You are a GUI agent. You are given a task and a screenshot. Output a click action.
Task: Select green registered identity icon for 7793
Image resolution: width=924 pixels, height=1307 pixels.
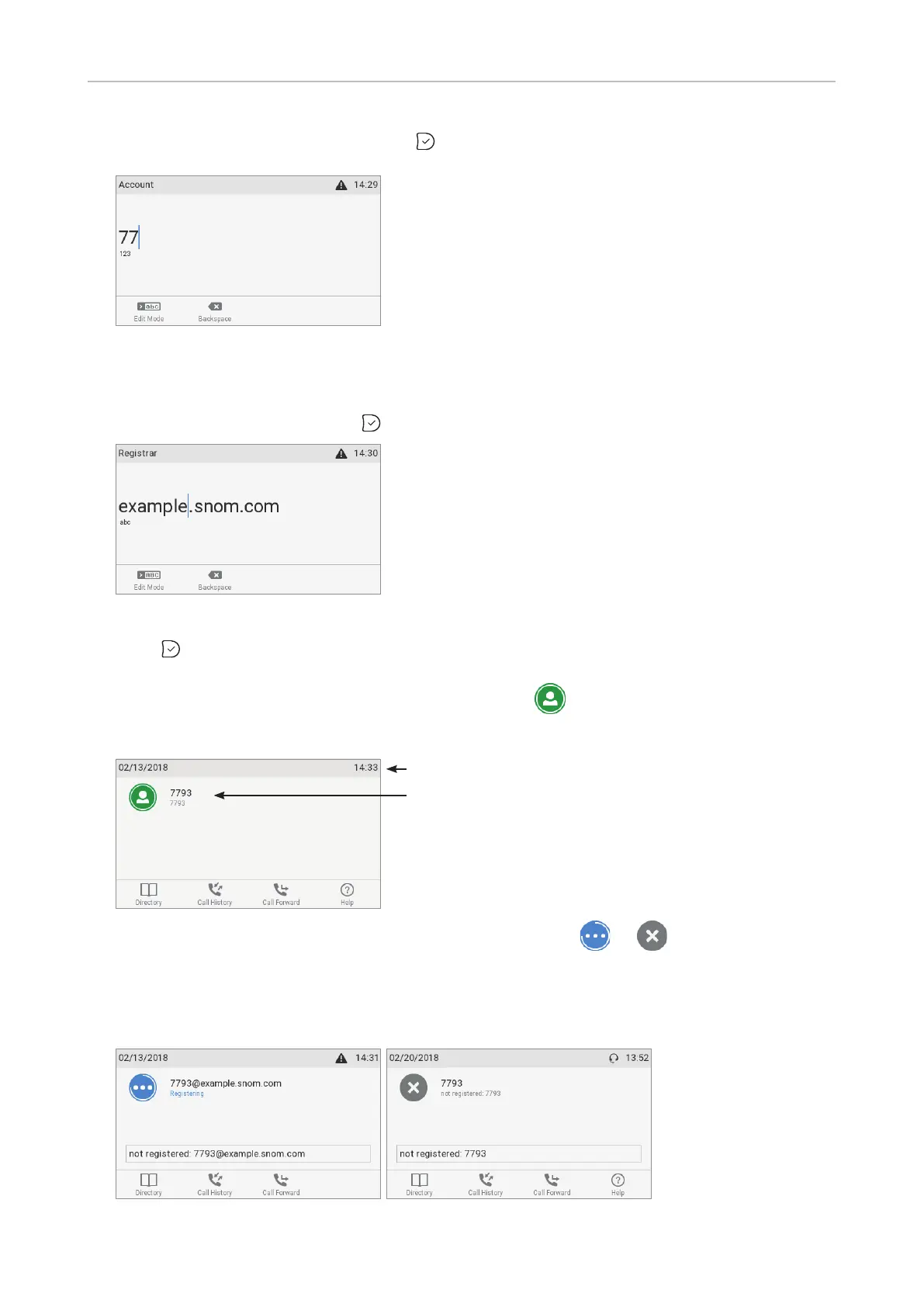pyautogui.click(x=143, y=797)
